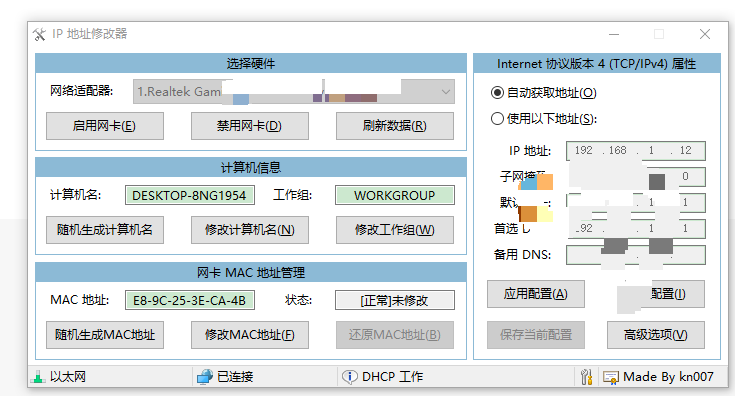This screenshot has width=735, height=396.
Task: Open Advanced options (V) button
Action: [x=656, y=335]
